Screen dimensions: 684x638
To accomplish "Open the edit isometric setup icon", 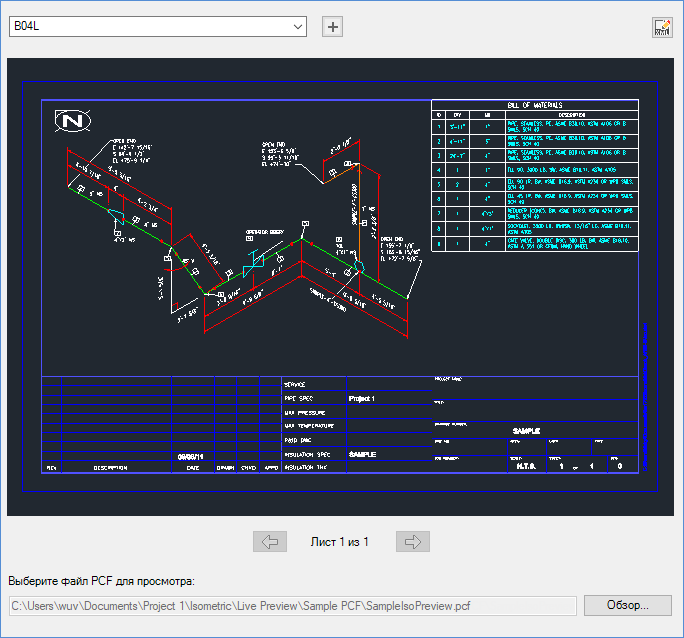I will point(662,27).
